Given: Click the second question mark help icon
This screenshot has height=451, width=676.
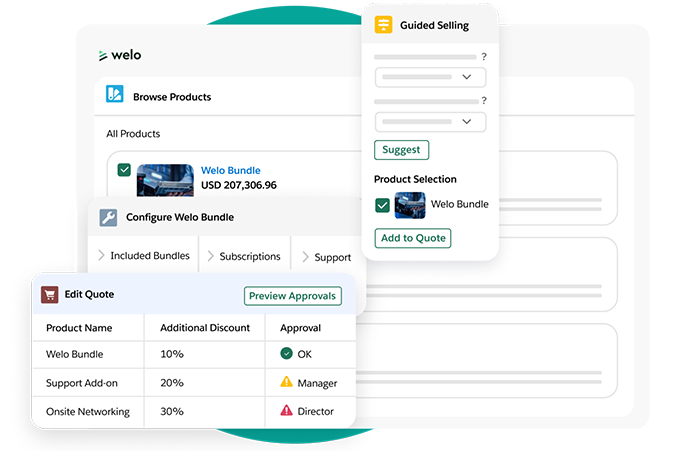Looking at the screenshot, I should tap(484, 100).
